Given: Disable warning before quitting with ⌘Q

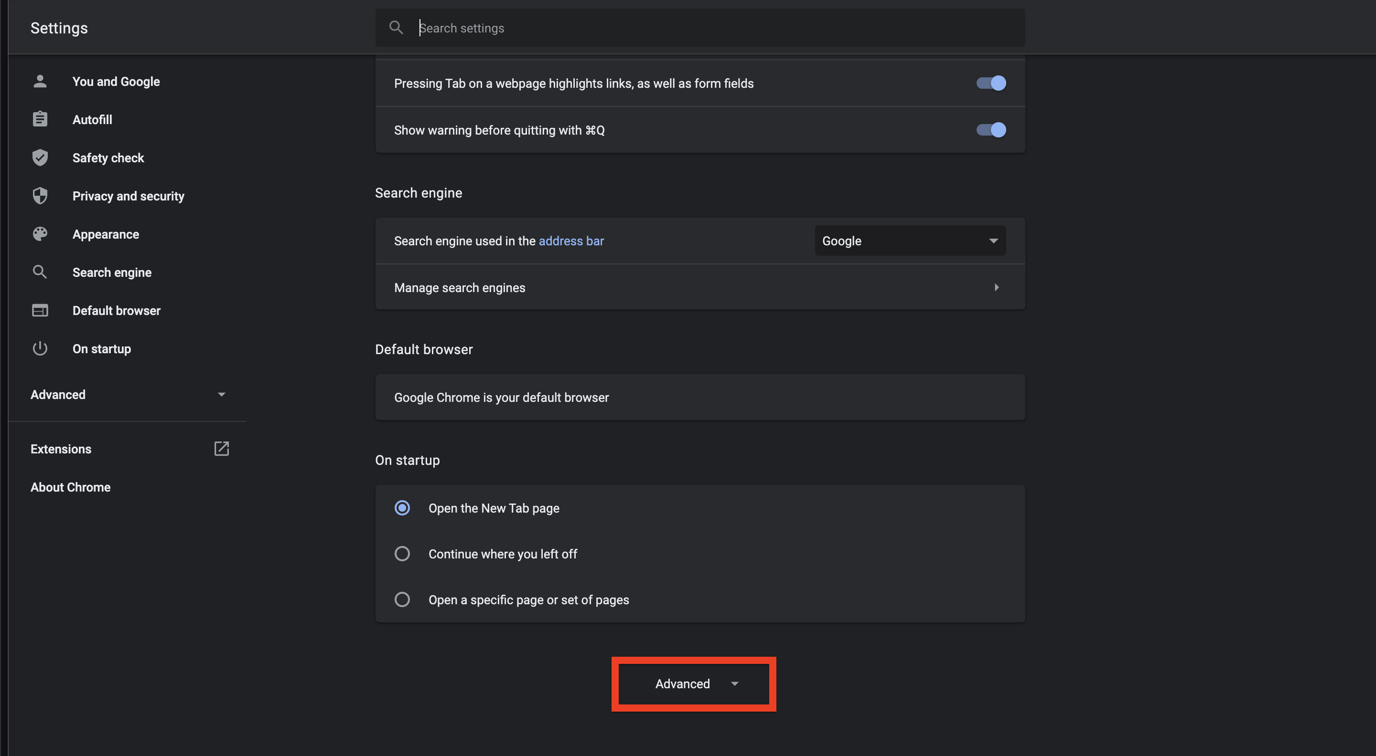Looking at the screenshot, I should pos(990,129).
